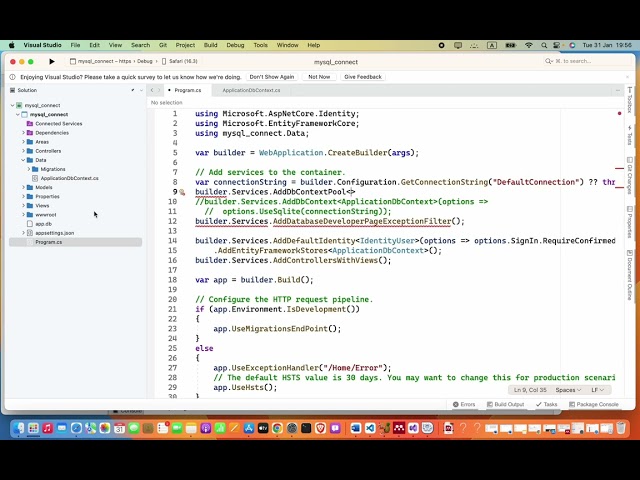Open the Document Outline side panel
The height and width of the screenshot is (480, 640).
pyautogui.click(x=629, y=275)
